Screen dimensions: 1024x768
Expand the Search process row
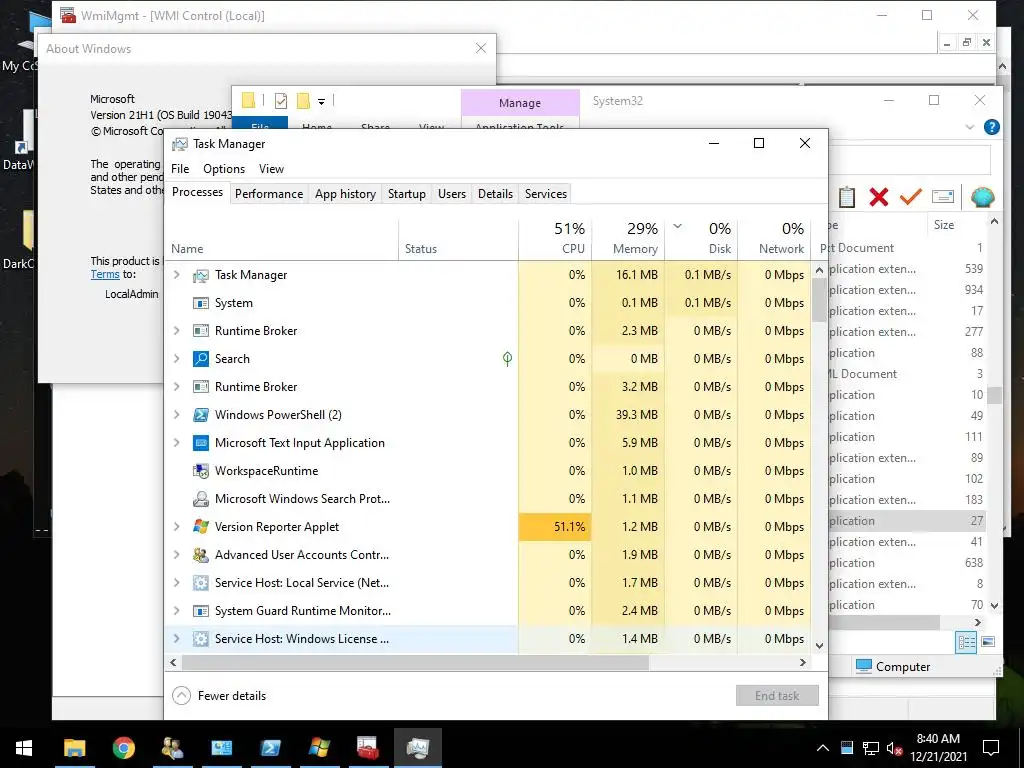pos(176,359)
